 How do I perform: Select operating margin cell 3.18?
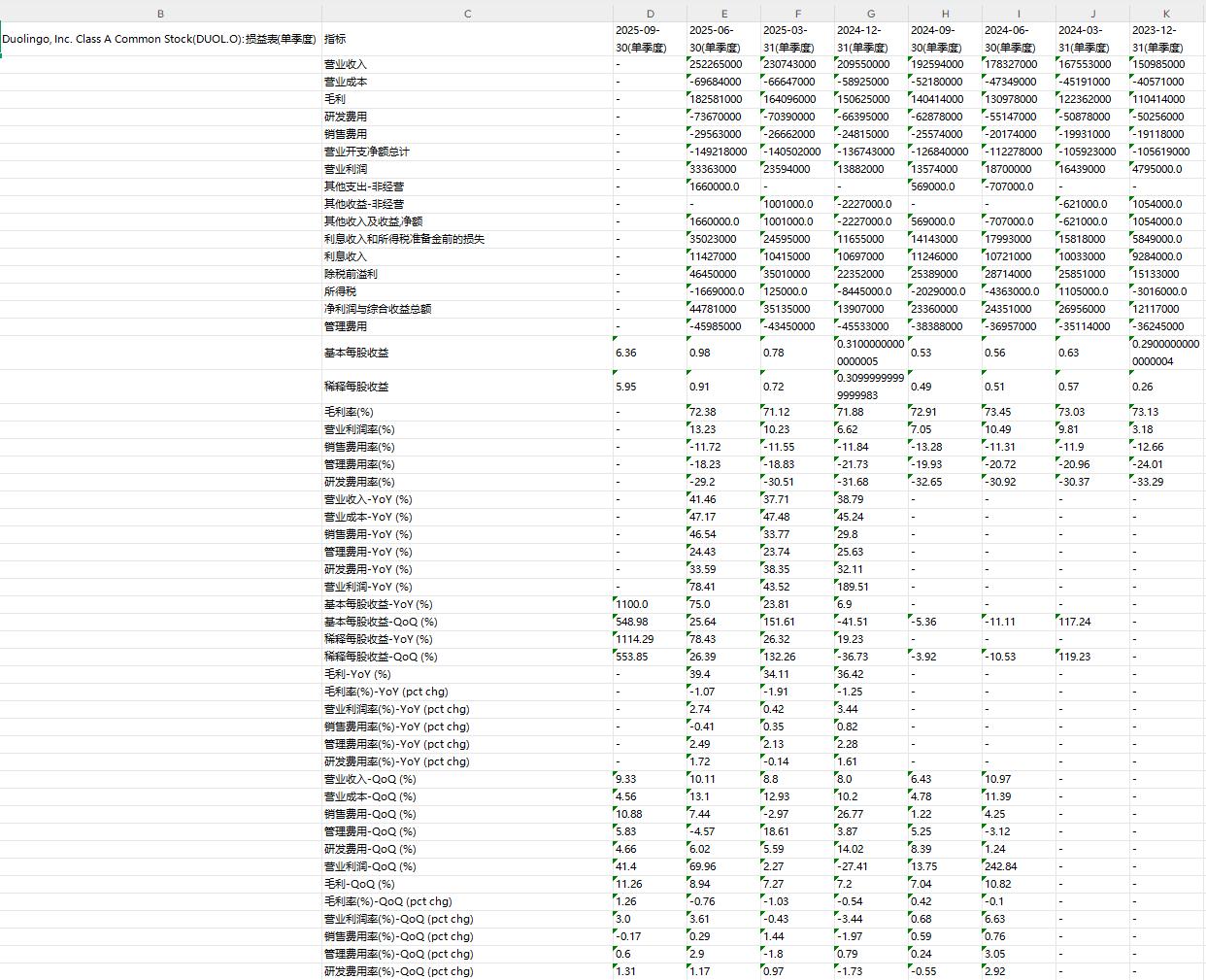click(x=1166, y=429)
